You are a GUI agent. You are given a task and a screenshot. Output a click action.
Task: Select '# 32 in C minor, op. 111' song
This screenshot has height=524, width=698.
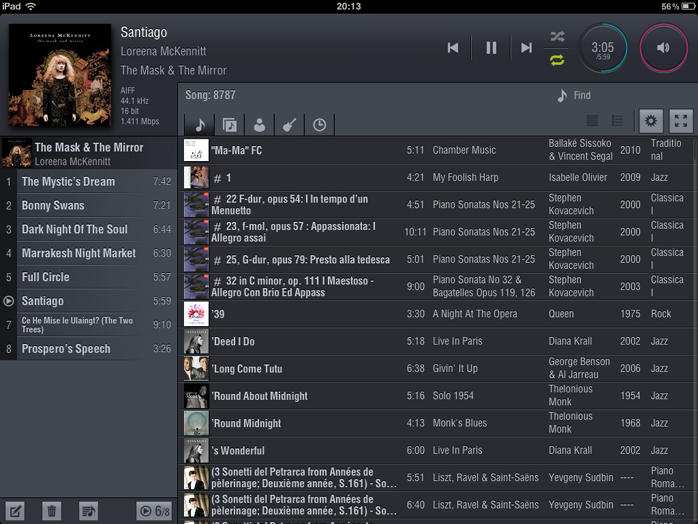point(438,286)
